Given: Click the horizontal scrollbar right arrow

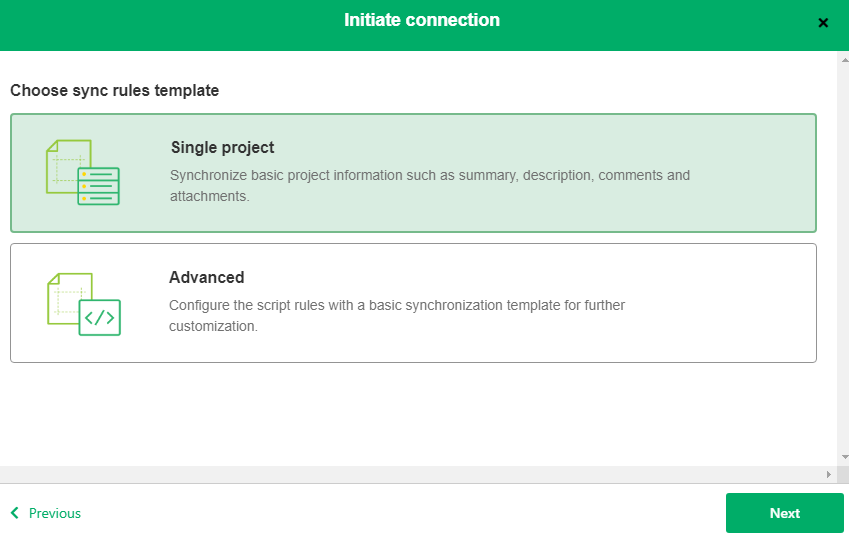Looking at the screenshot, I should coord(828,474).
